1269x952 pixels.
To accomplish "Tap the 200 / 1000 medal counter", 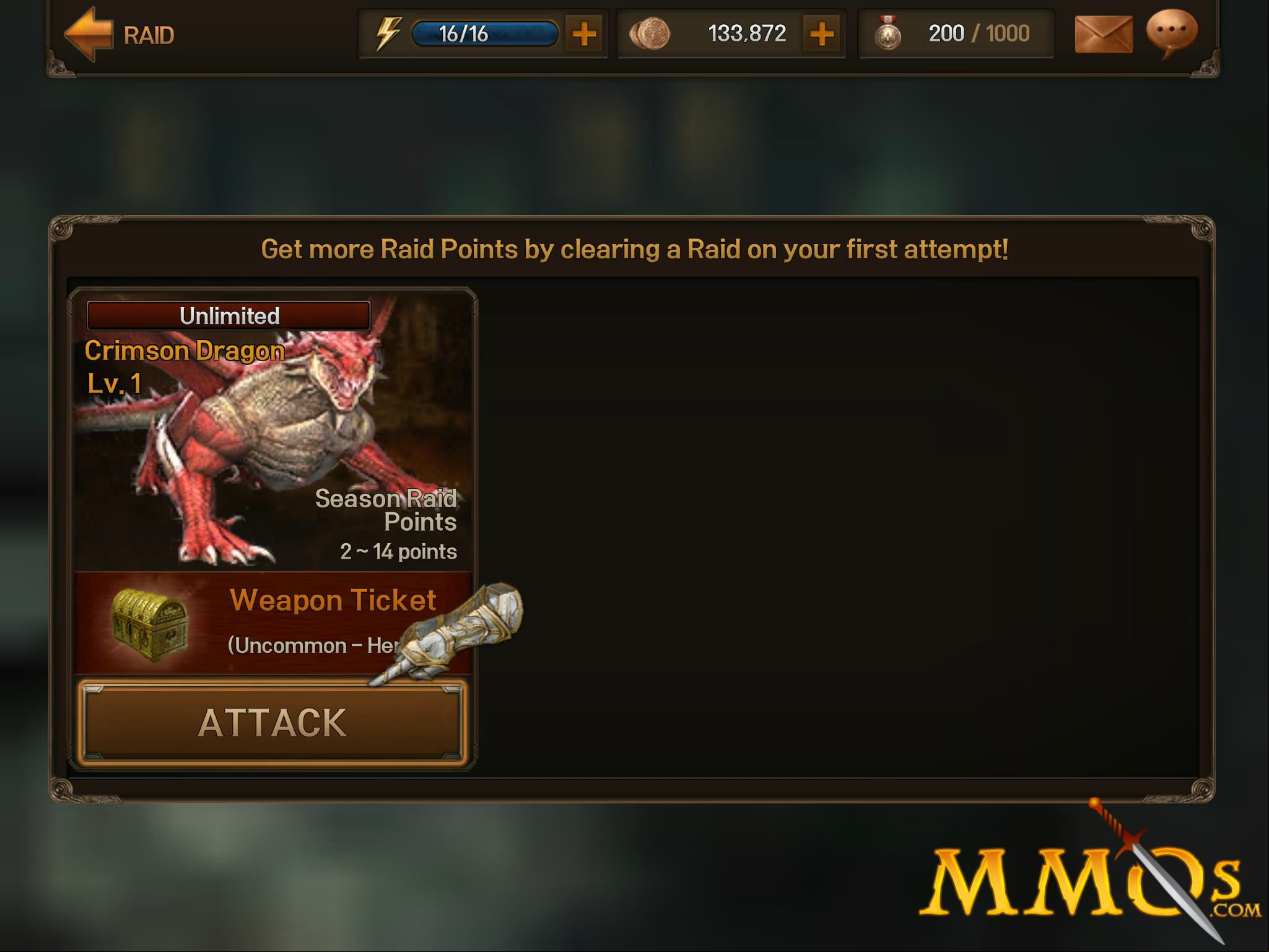I will (979, 33).
